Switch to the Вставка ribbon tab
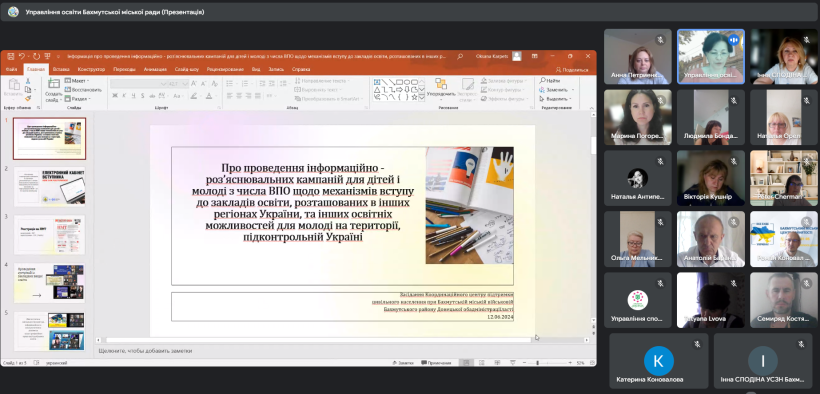Image resolution: width=820 pixels, height=394 pixels. (x=61, y=69)
